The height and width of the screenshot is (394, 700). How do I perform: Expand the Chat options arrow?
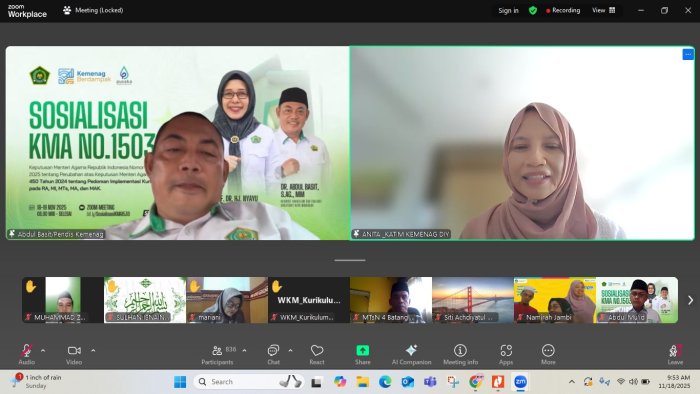coord(290,351)
